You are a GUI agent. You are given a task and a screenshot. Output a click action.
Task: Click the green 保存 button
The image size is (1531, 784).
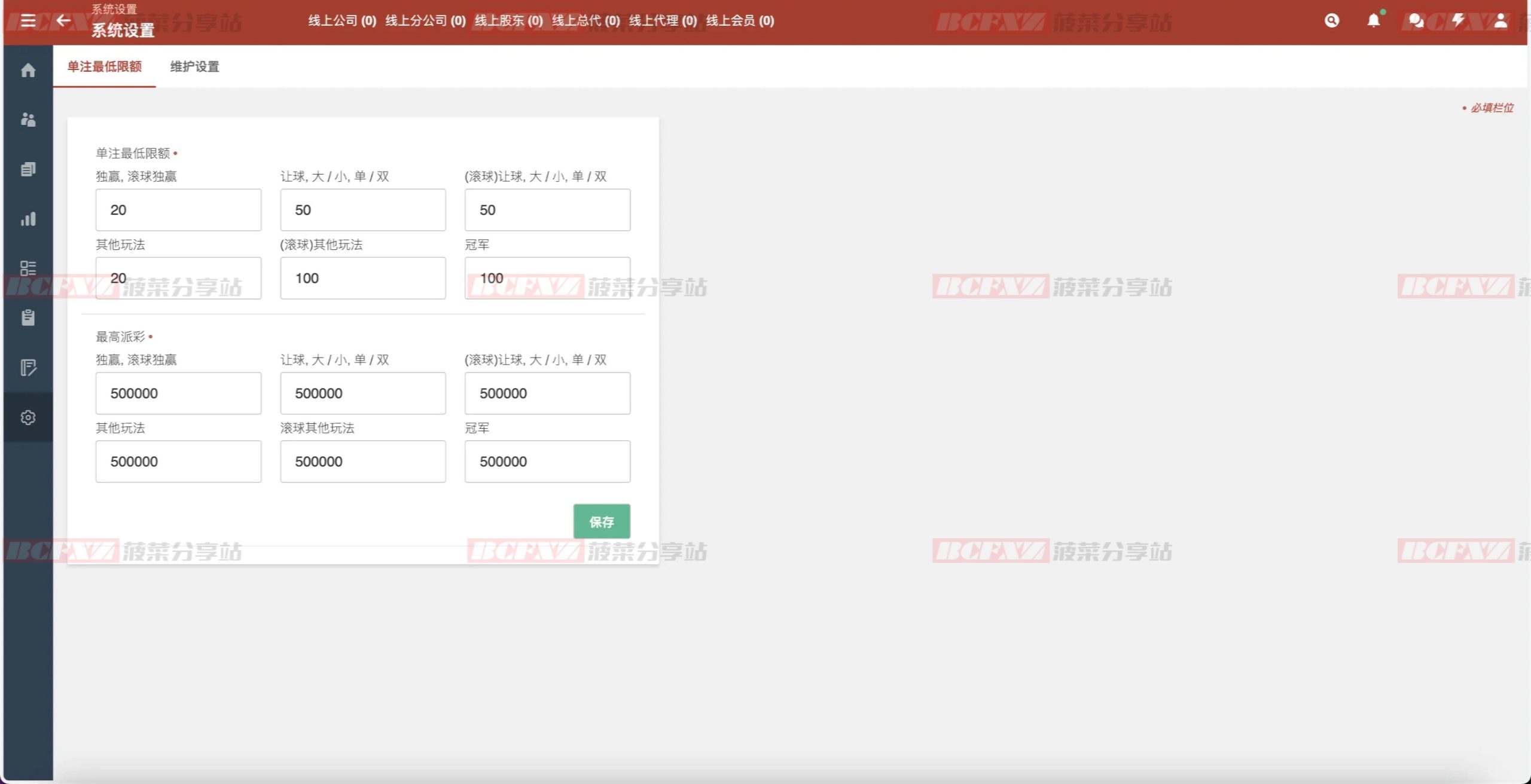click(601, 521)
